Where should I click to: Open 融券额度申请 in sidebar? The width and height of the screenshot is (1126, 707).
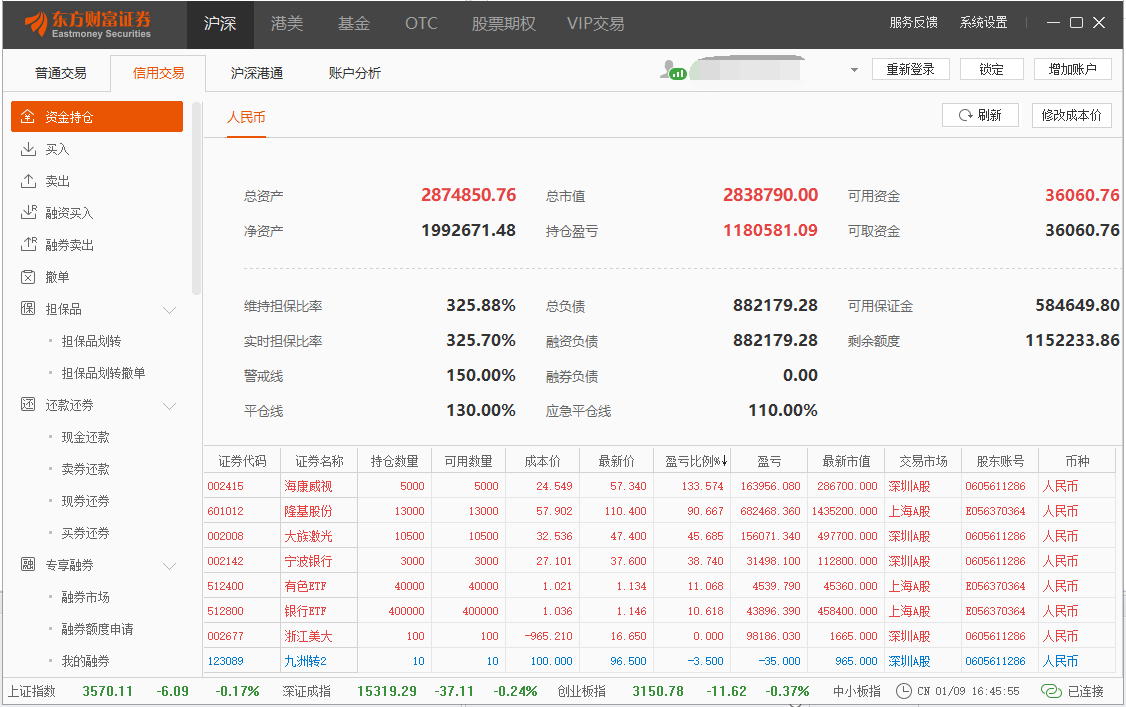(x=97, y=629)
